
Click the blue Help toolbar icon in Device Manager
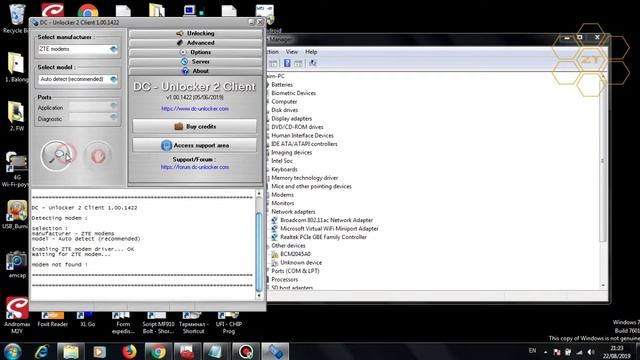click(287, 63)
